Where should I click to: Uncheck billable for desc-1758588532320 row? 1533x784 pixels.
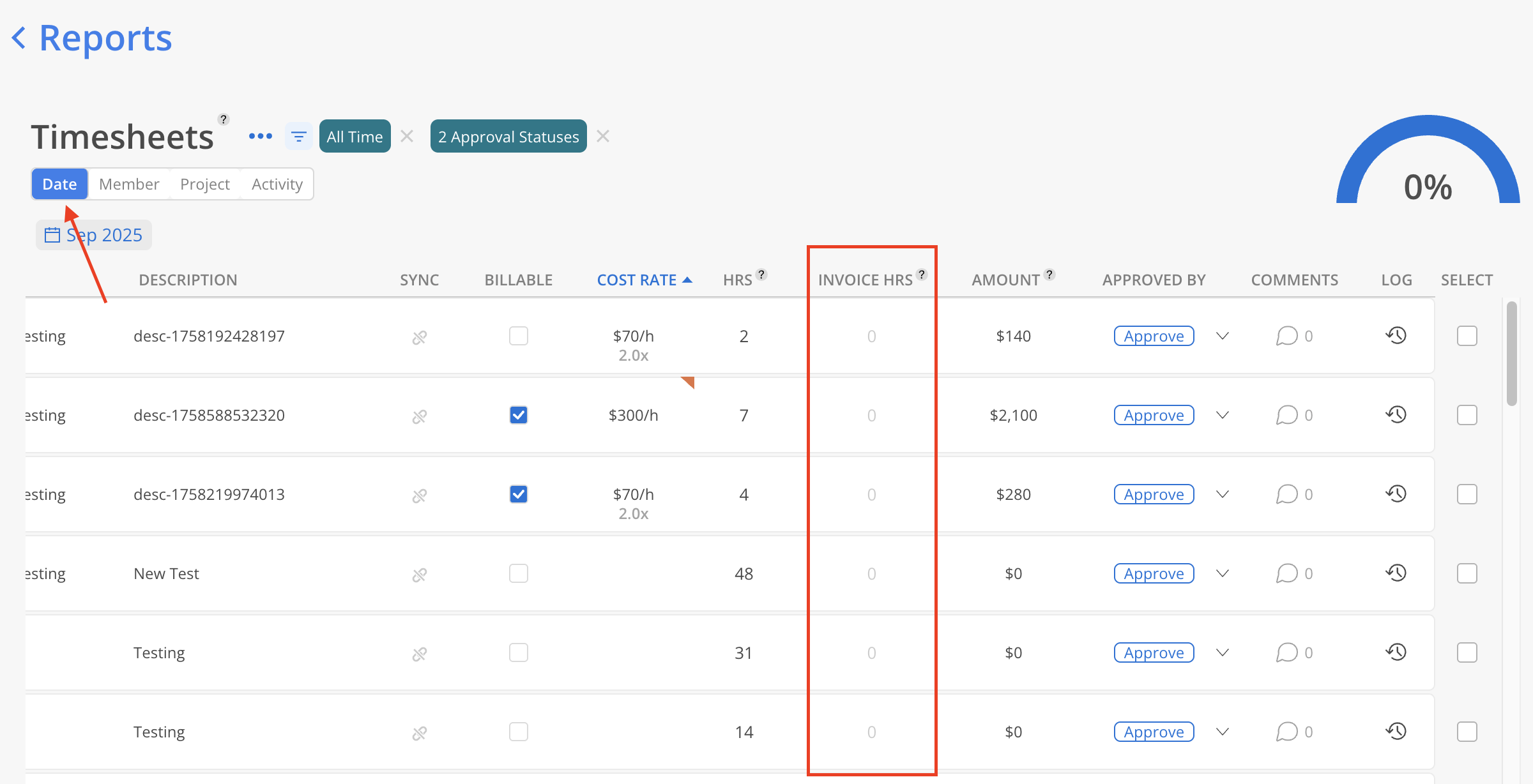[x=519, y=415]
